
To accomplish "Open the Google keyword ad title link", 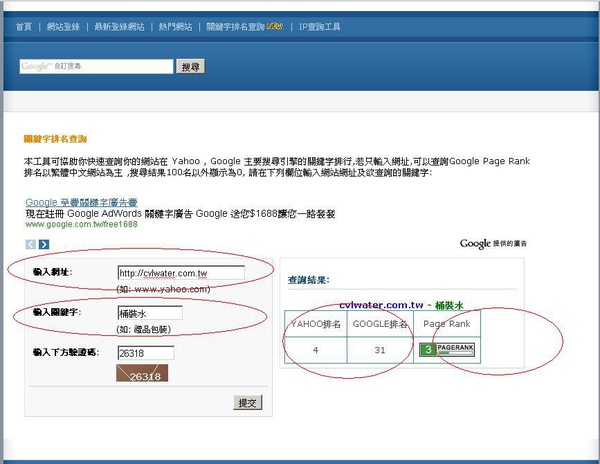I will point(81,202).
